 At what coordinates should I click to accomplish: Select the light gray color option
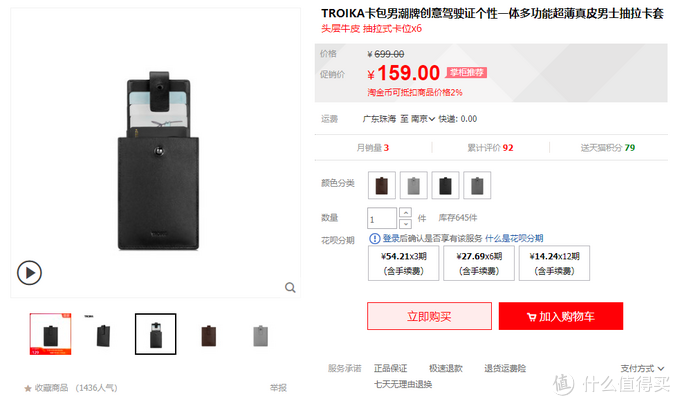click(414, 185)
